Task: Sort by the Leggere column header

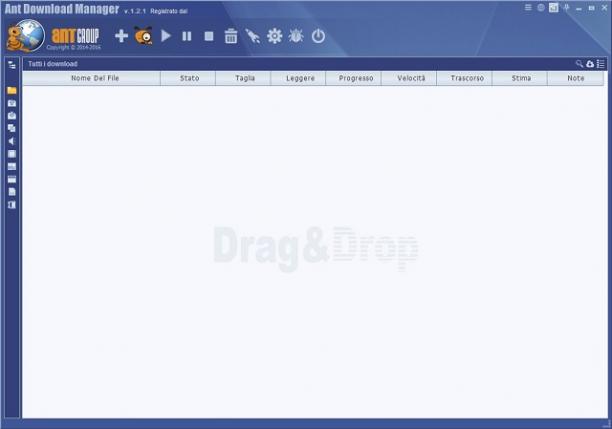Action: [x=299, y=78]
